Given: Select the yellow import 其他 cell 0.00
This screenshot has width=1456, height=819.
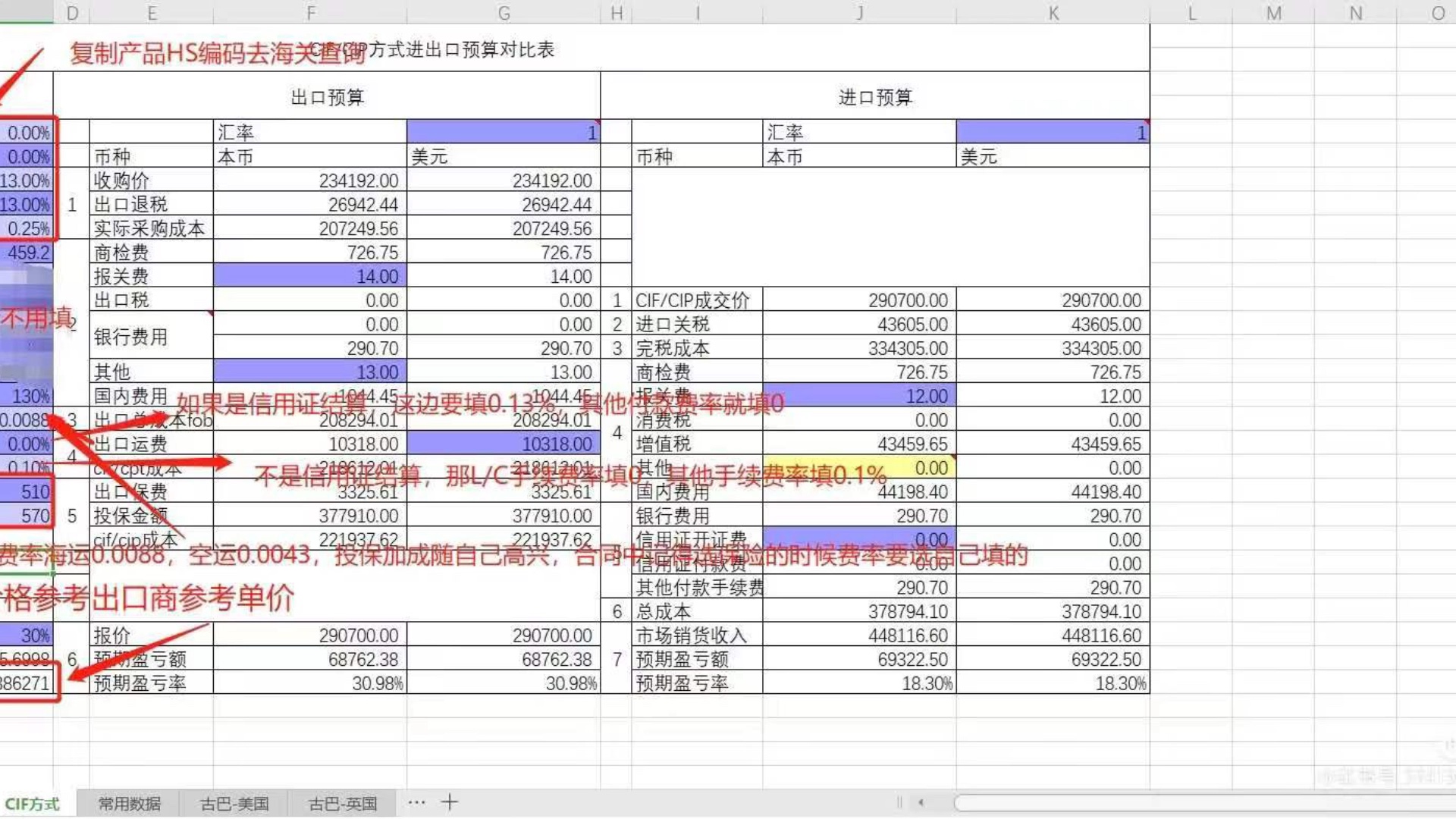Looking at the screenshot, I should (859, 468).
